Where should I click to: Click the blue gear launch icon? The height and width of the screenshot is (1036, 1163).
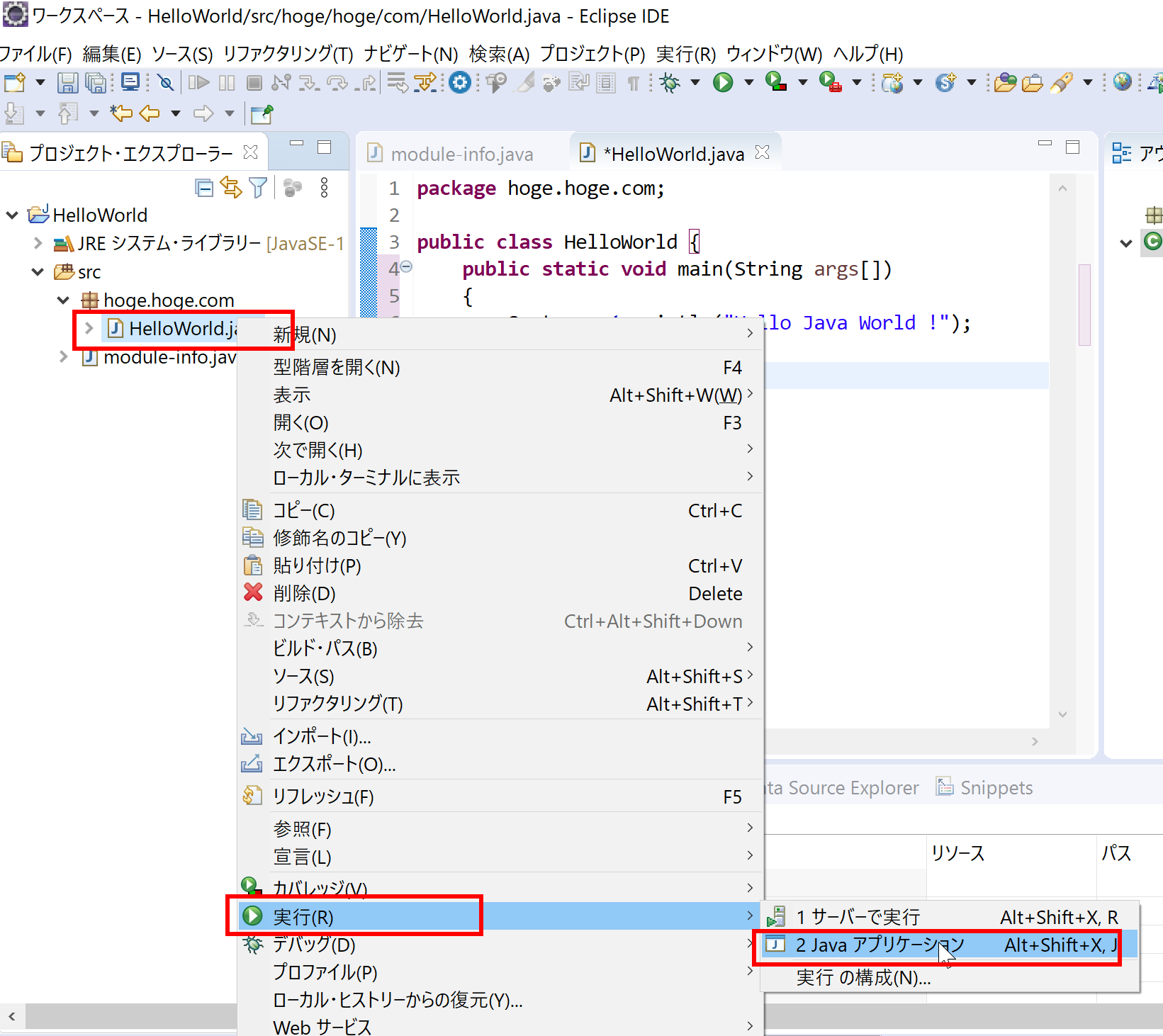pyautogui.click(x=460, y=83)
